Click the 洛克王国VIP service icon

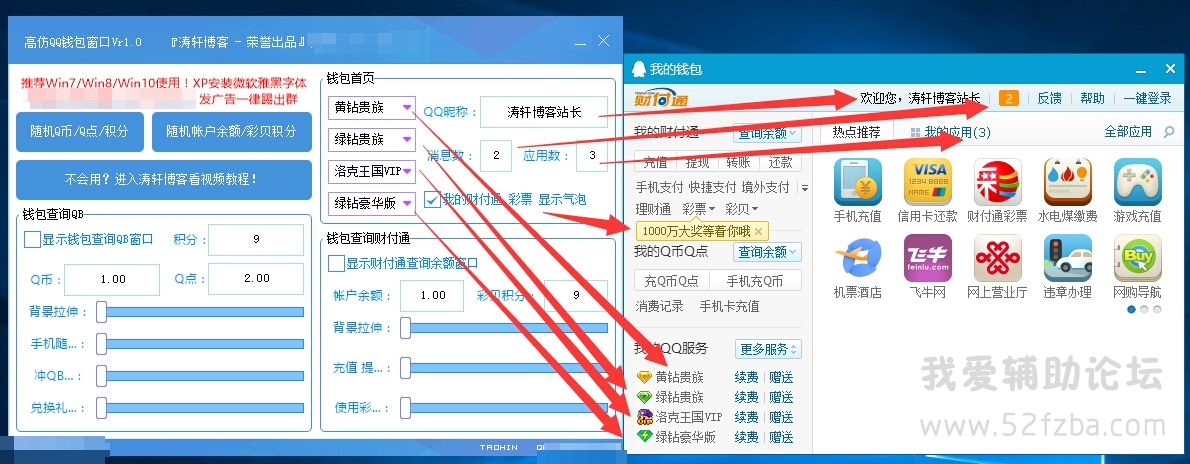[x=644, y=417]
